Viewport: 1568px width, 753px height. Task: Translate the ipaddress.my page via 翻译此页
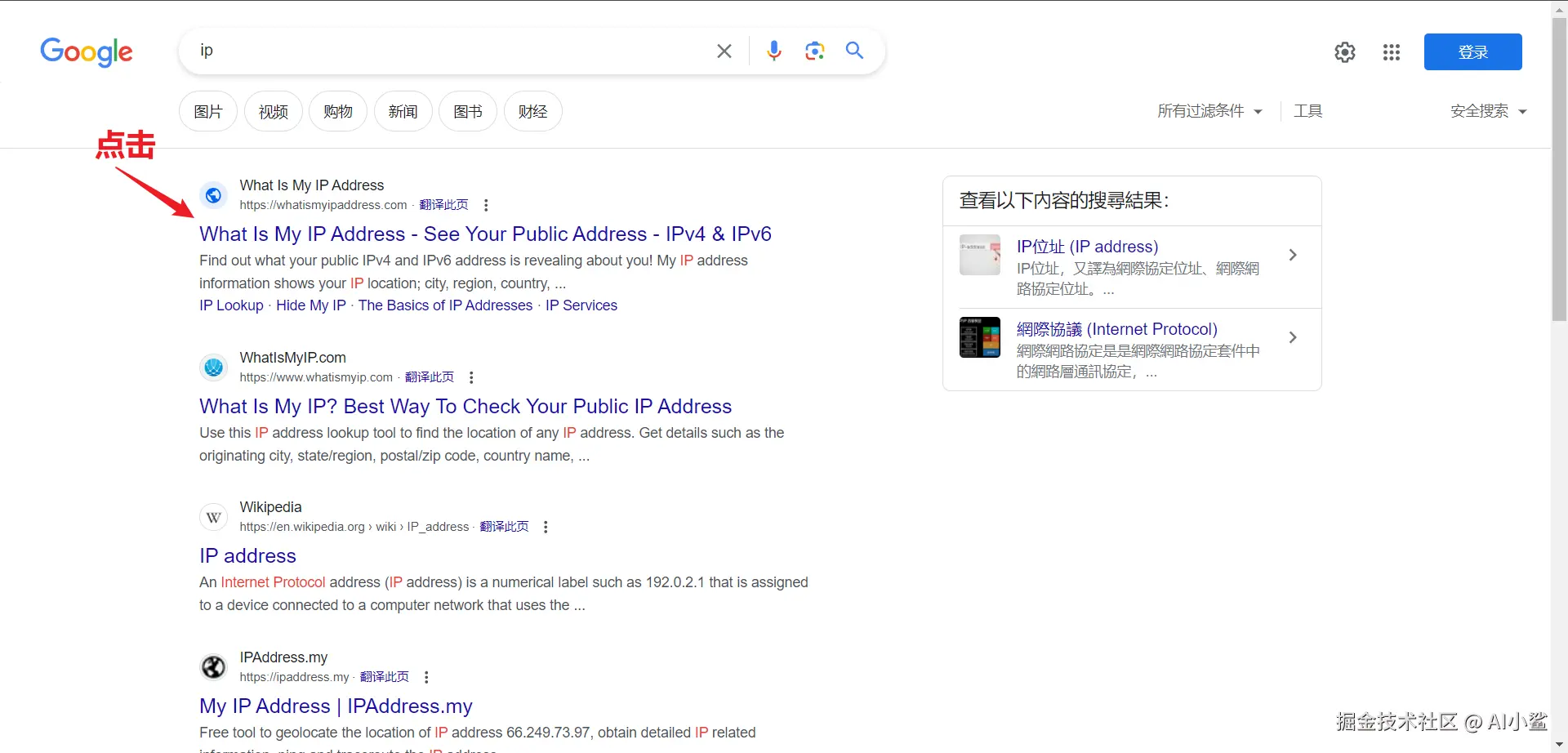(x=384, y=677)
